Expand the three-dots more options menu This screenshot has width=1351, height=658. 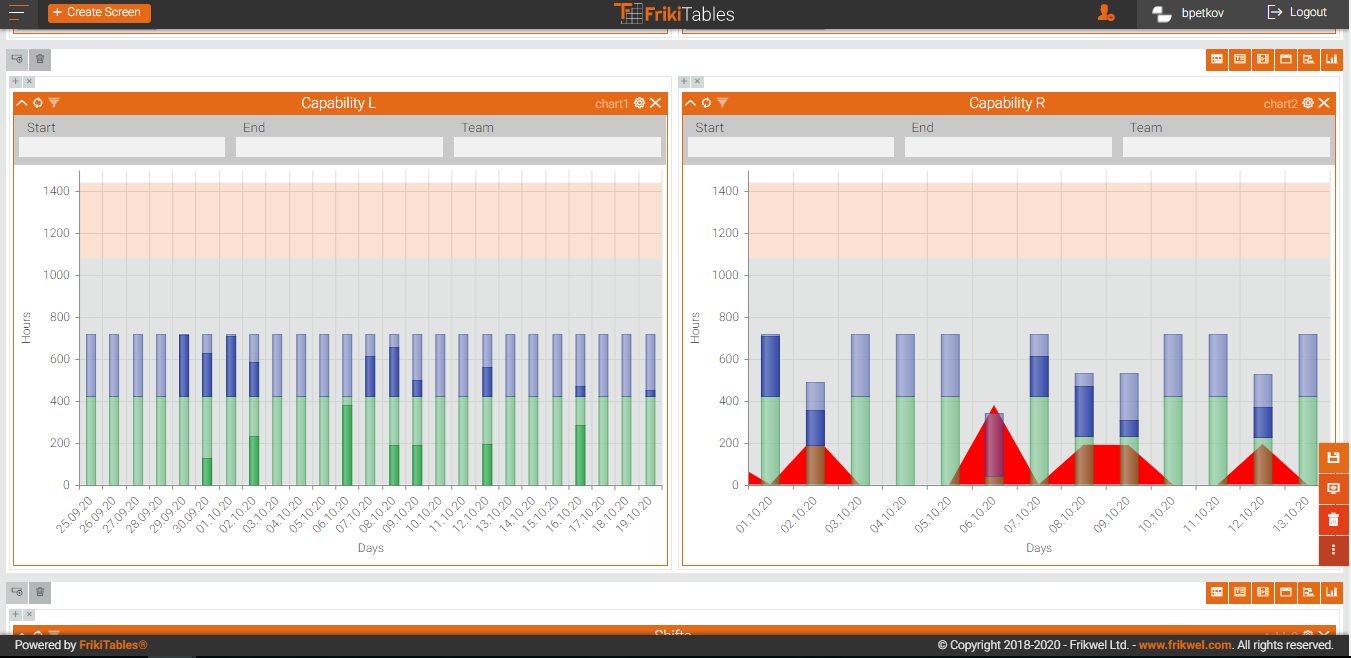pos(1333,550)
